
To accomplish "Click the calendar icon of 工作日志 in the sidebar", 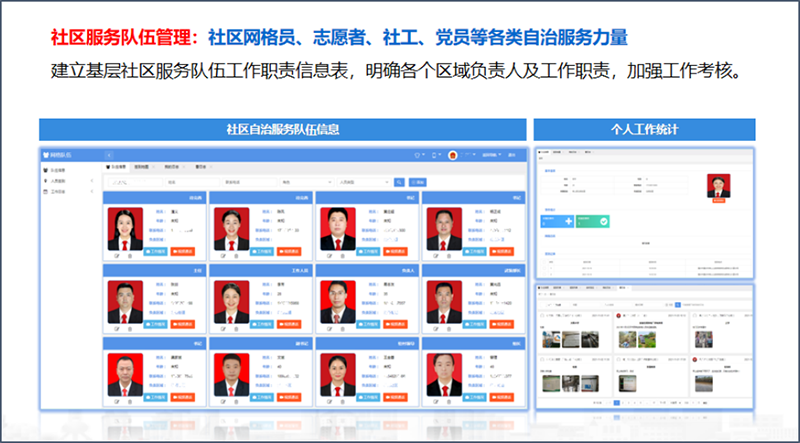I will [45, 192].
